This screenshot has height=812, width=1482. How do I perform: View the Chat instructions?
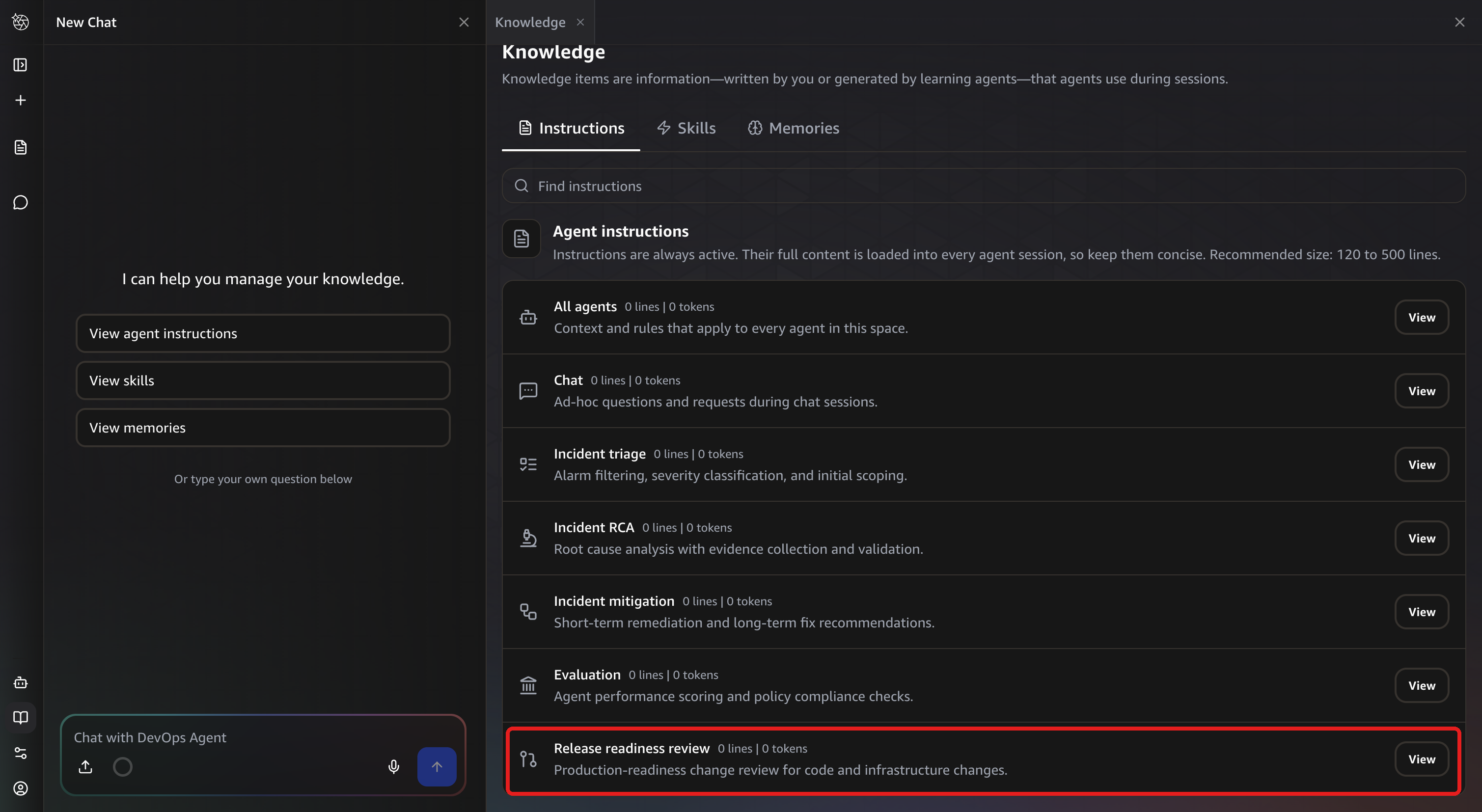pyautogui.click(x=1422, y=390)
